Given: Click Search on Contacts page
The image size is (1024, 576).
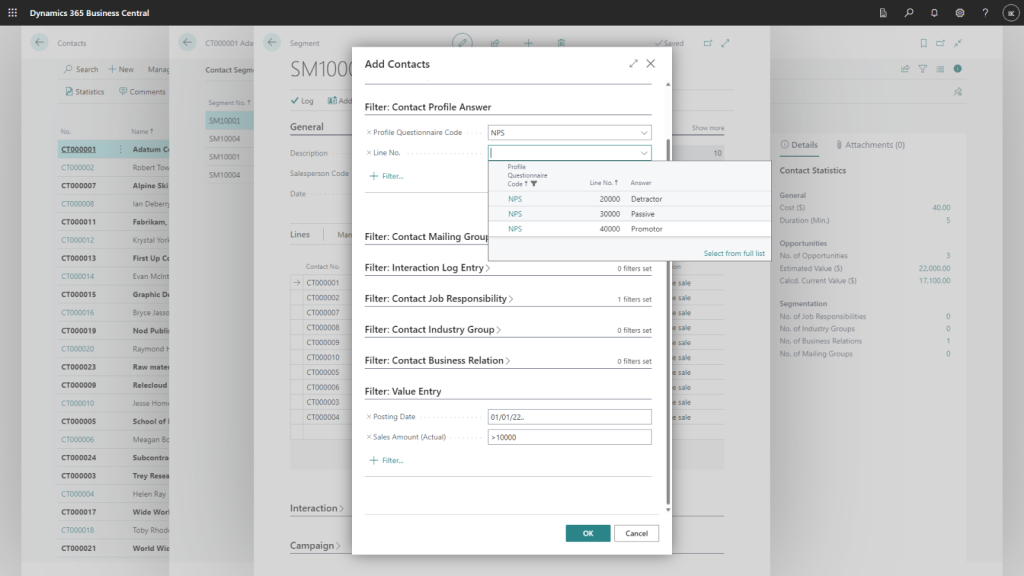Looking at the screenshot, I should pos(81,69).
